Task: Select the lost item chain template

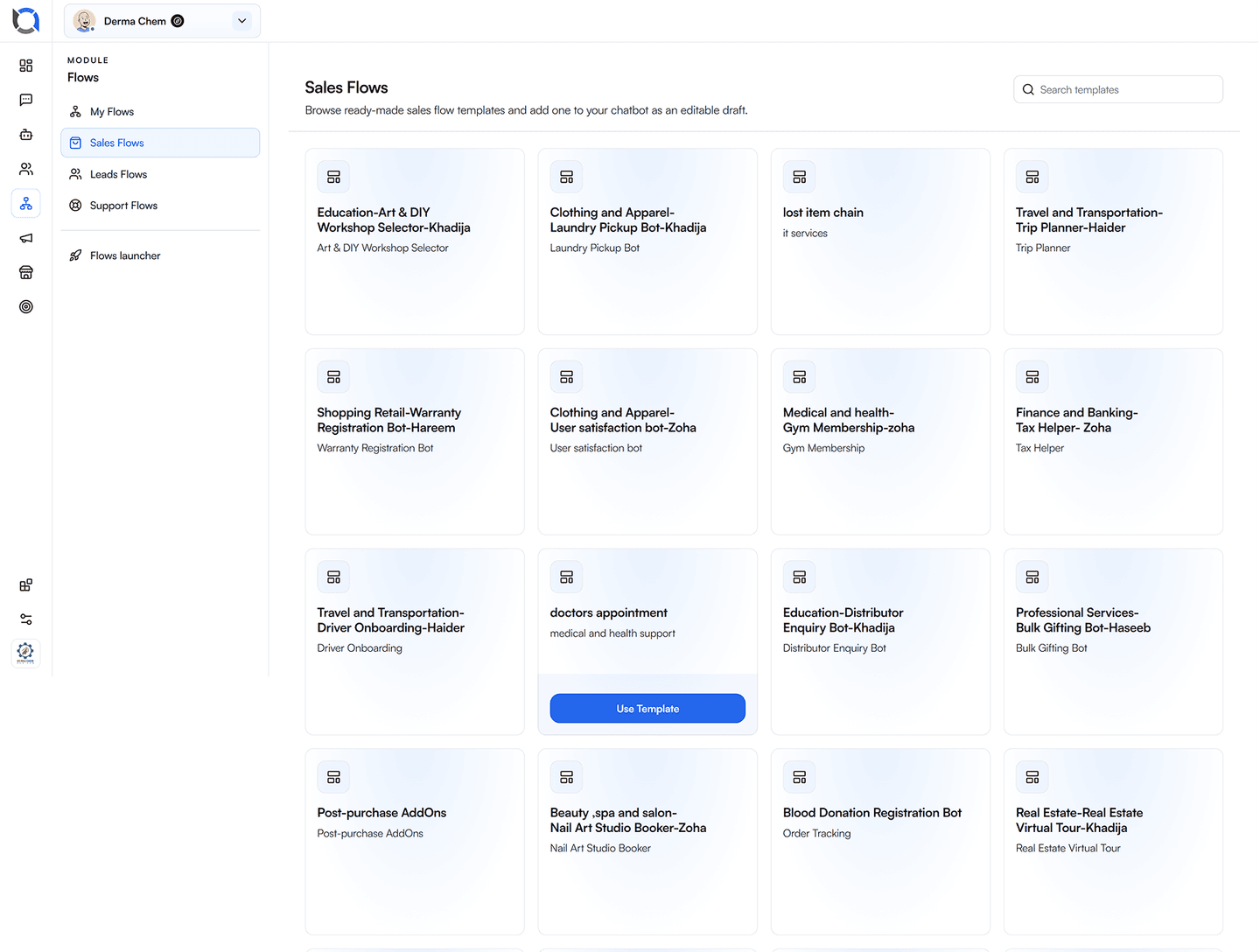Action: click(880, 241)
